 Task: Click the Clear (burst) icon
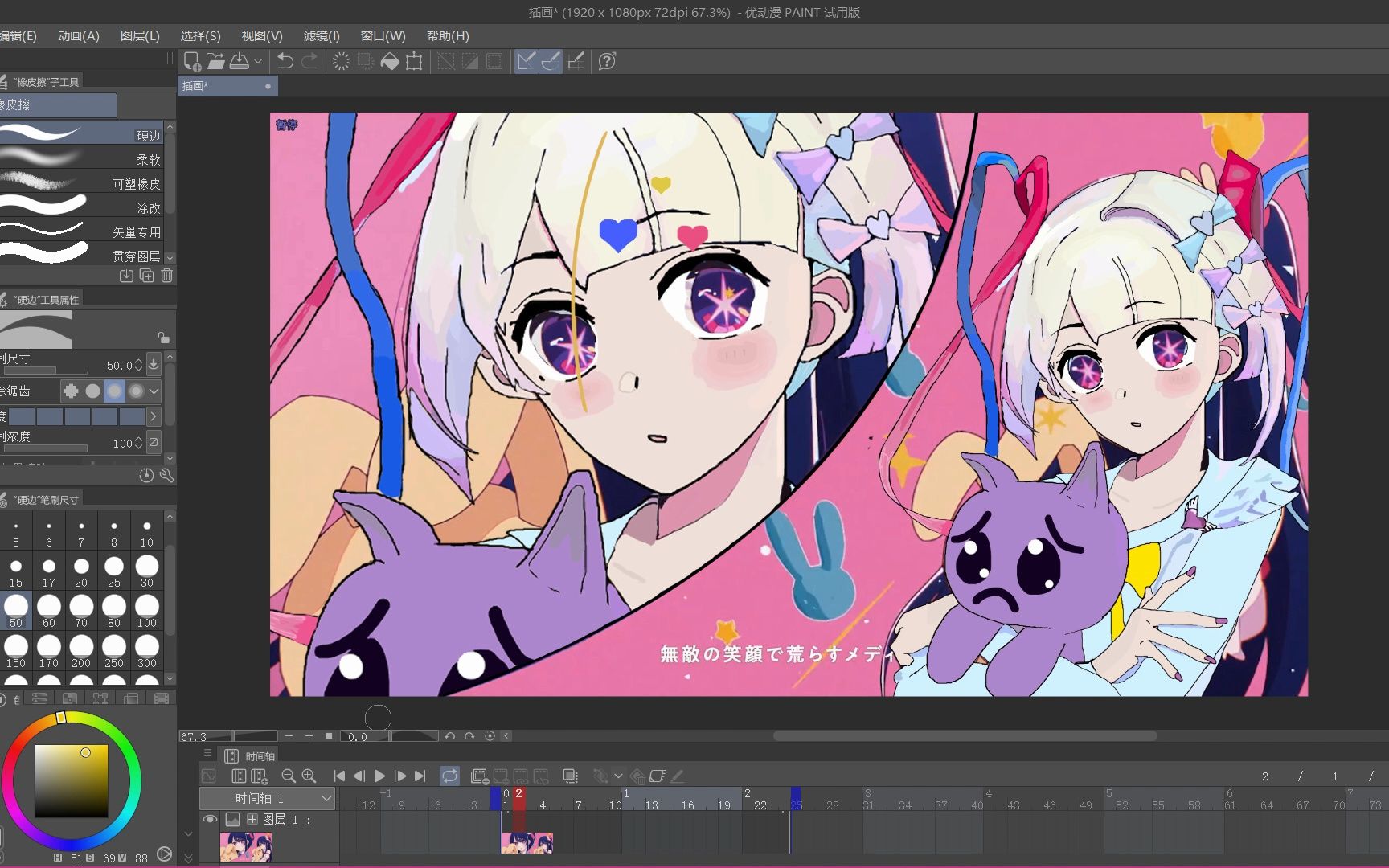point(342,61)
